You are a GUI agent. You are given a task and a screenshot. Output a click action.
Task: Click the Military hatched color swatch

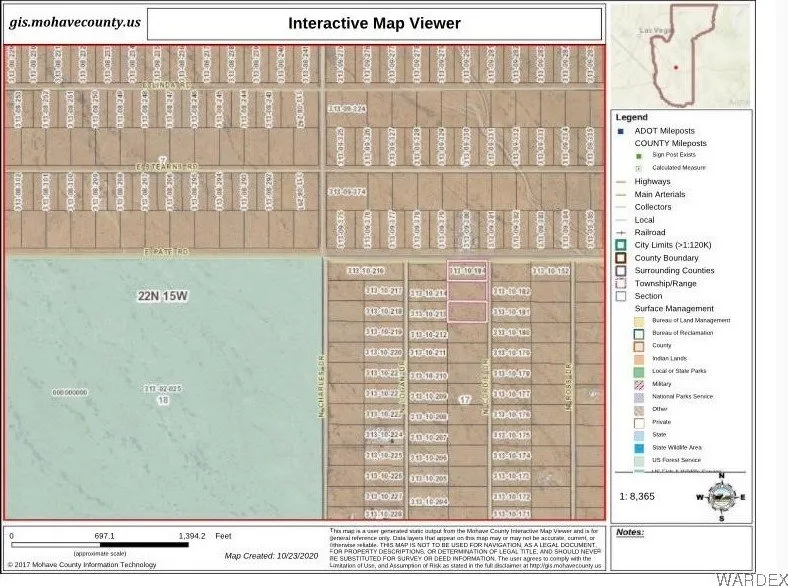pos(637,384)
